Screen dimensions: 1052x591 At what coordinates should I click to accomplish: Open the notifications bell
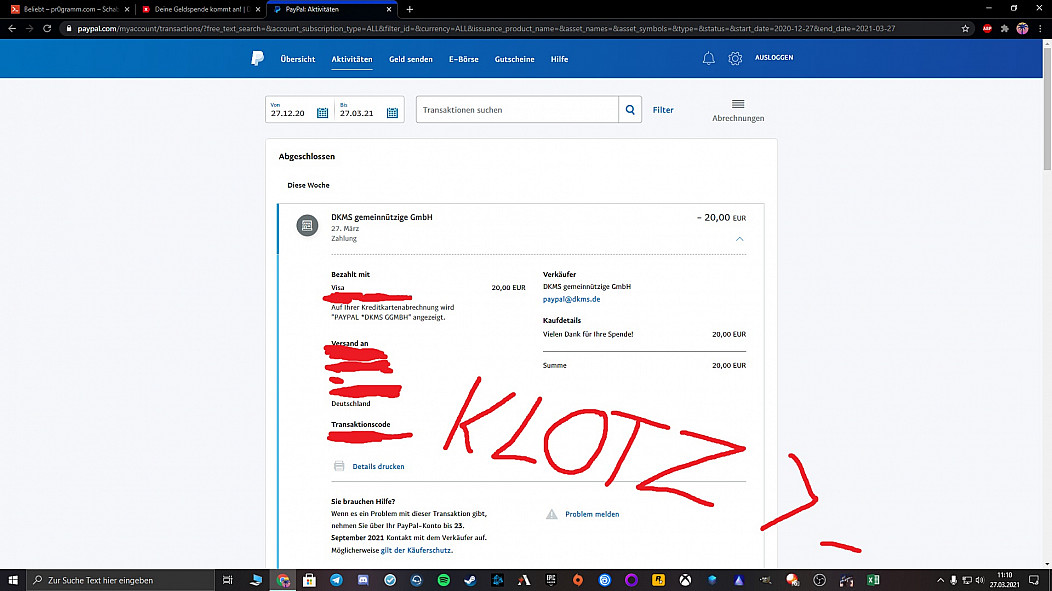tap(708, 59)
